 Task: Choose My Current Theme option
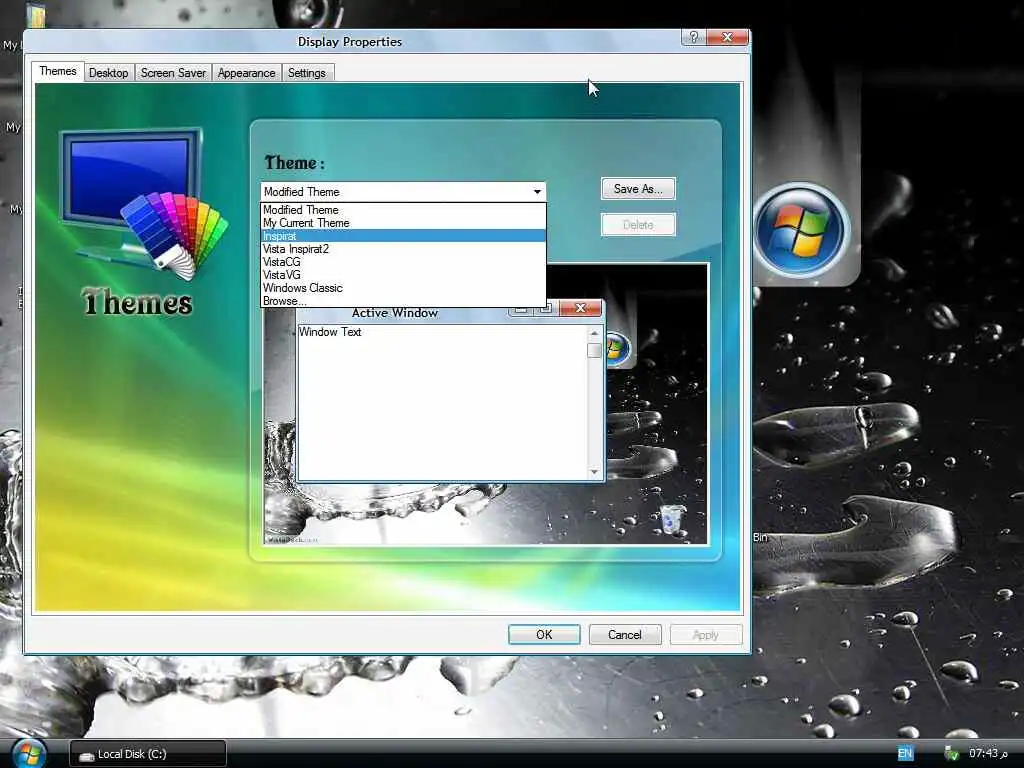tap(403, 223)
